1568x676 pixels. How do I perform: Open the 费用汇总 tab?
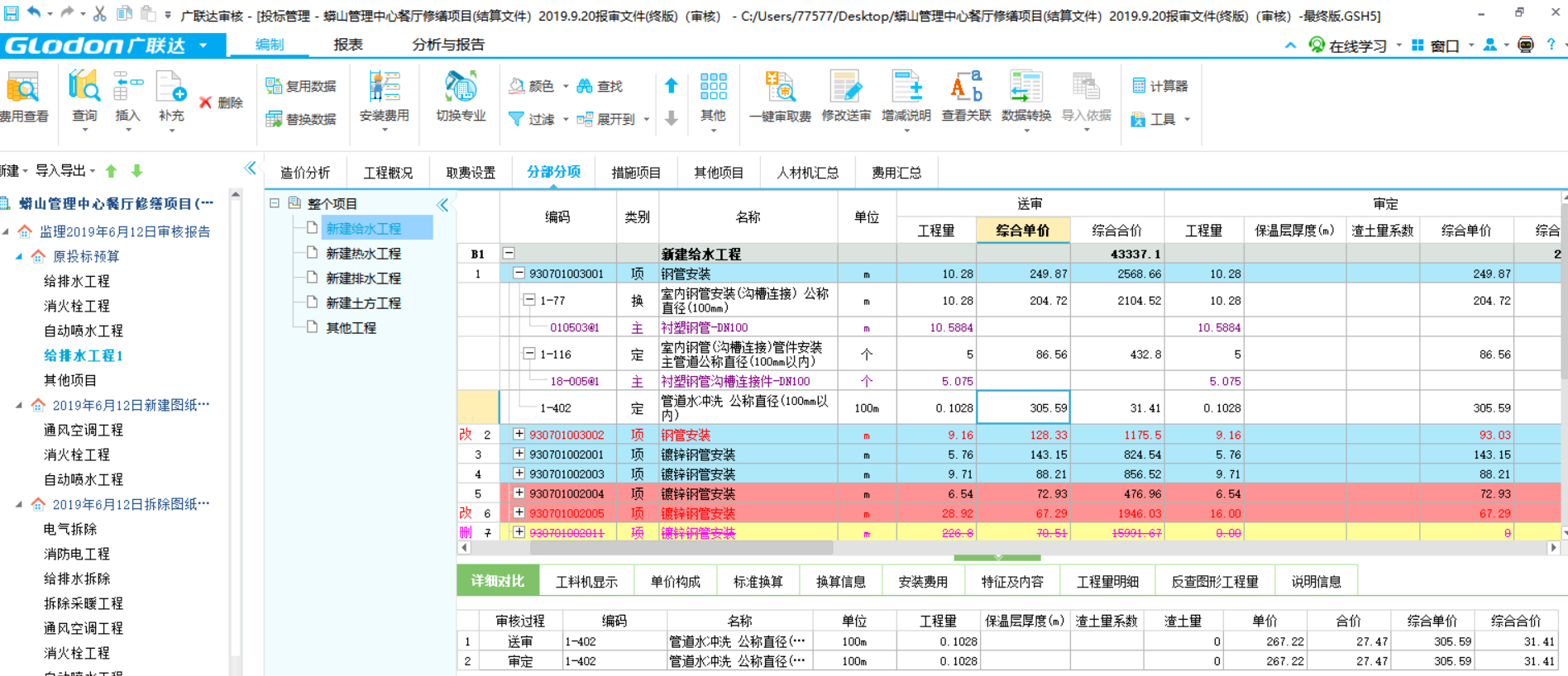coord(896,172)
